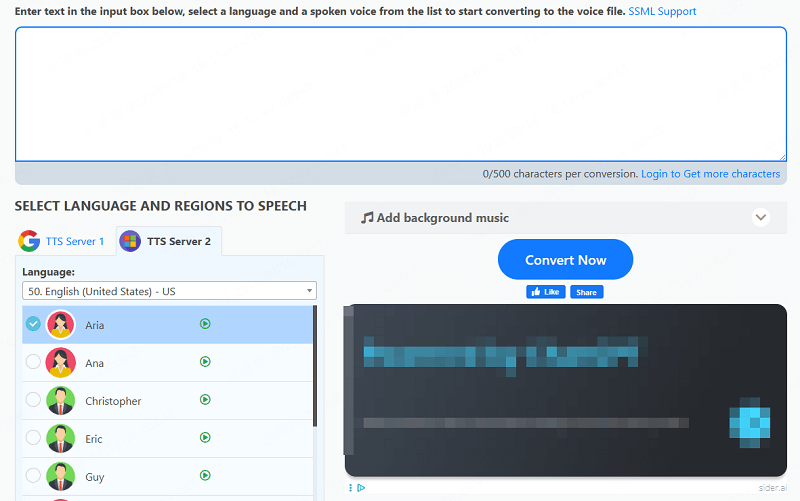The image size is (800, 501).
Task: Click the Guy voice name
Action: tap(95, 477)
